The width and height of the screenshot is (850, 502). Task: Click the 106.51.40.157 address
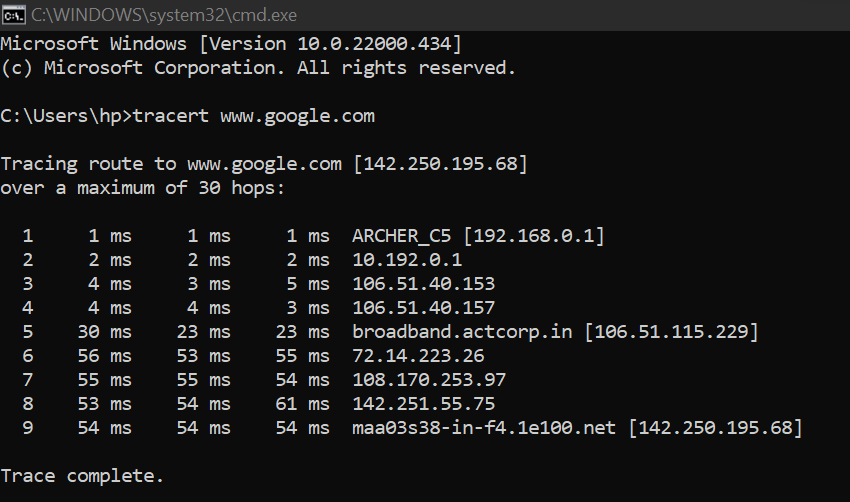(x=423, y=308)
